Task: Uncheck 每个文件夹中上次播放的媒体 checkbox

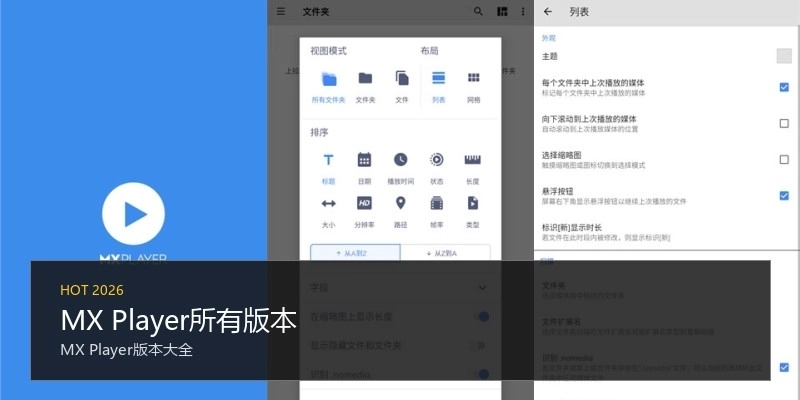Action: coord(784,87)
